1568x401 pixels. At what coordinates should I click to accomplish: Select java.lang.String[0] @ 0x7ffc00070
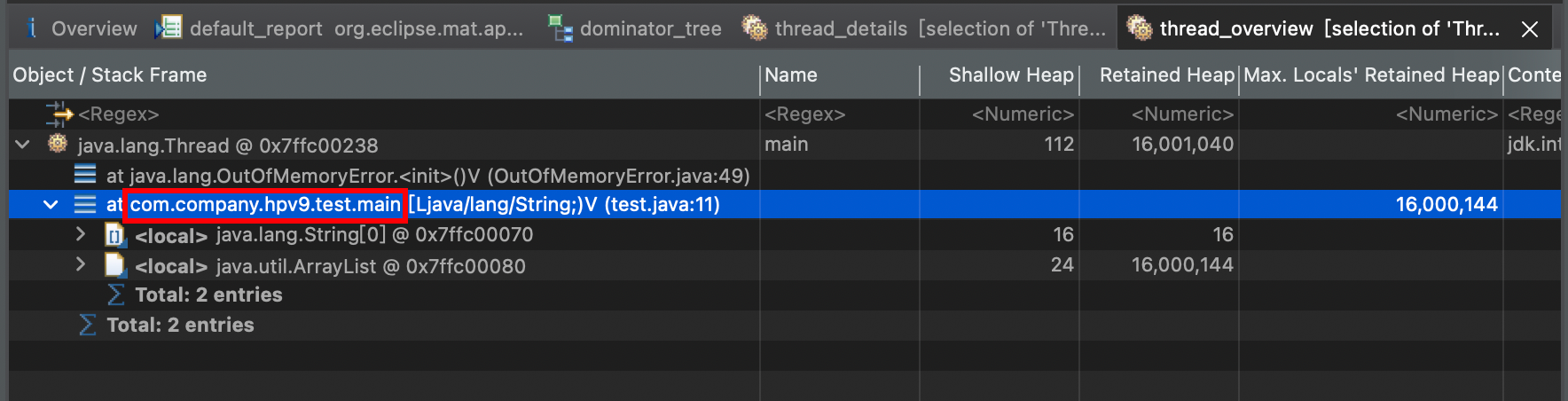point(374,235)
